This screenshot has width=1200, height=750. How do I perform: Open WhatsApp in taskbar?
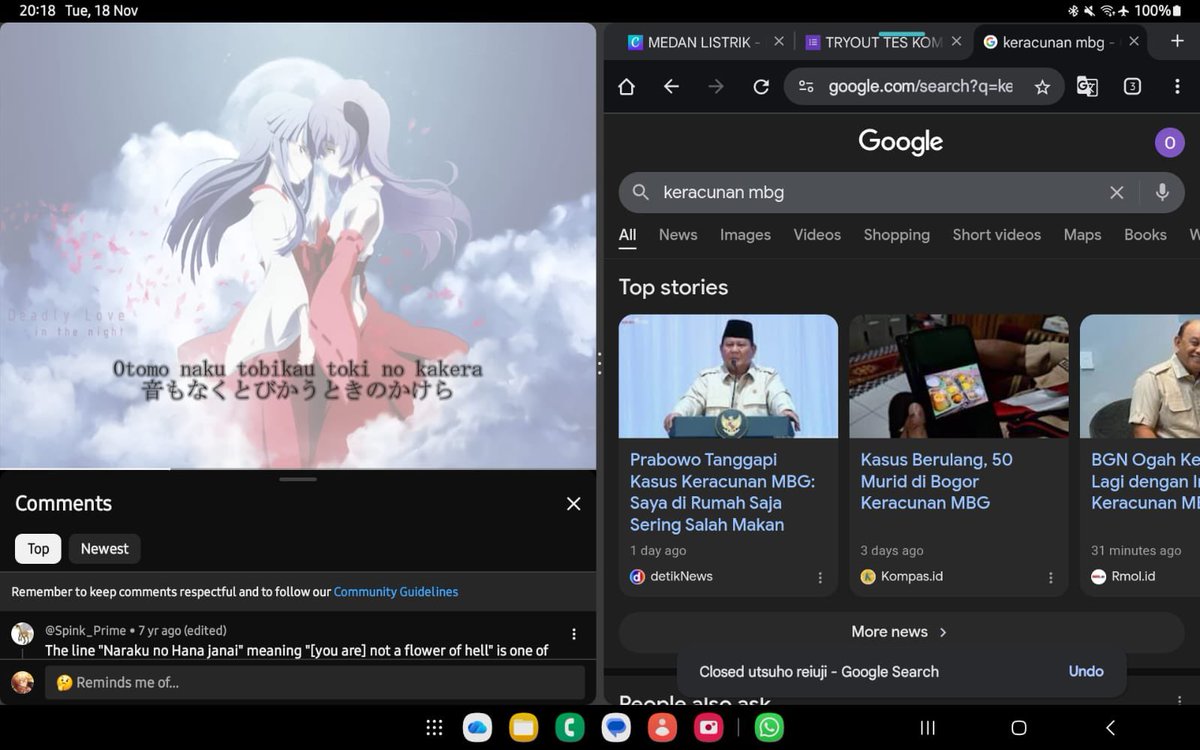769,728
